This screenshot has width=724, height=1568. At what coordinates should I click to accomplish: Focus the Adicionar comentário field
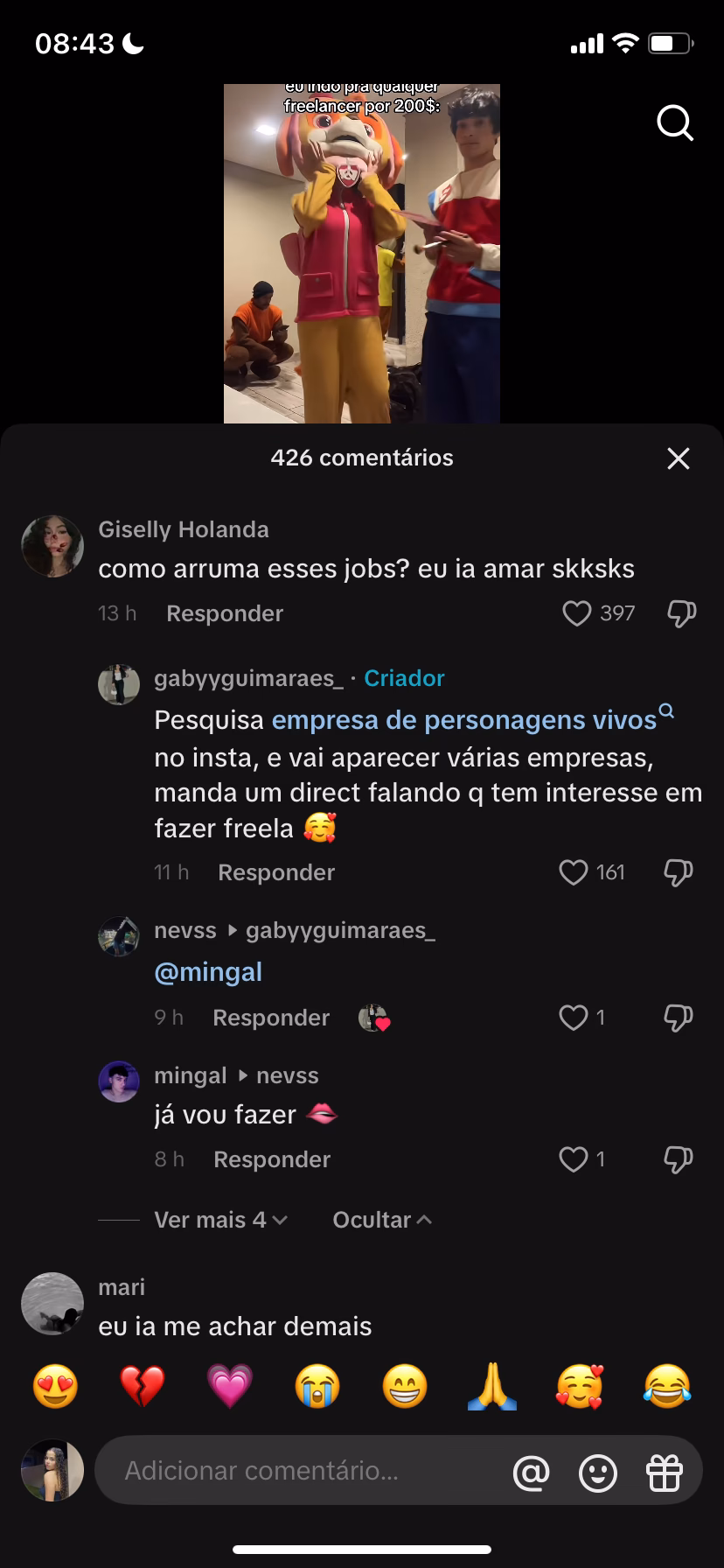(x=297, y=1471)
